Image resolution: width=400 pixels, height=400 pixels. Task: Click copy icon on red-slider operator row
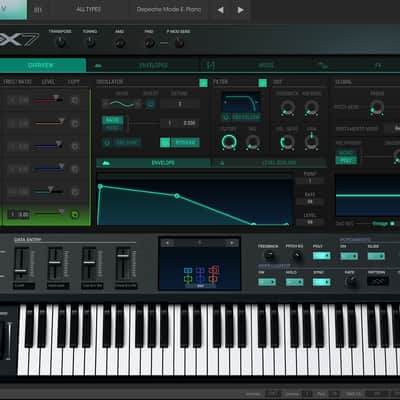tap(75, 100)
